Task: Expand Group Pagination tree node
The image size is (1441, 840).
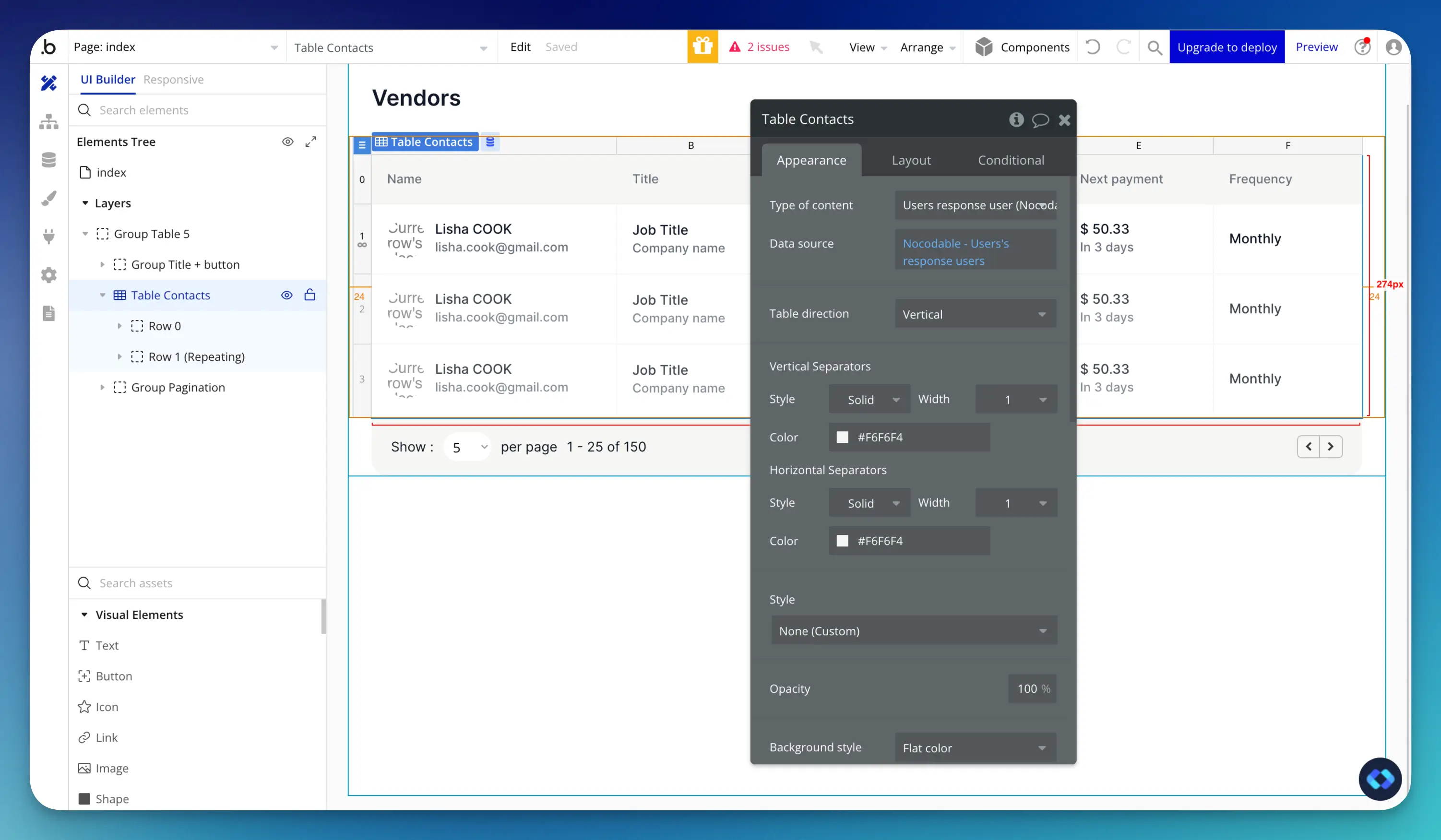Action: pyautogui.click(x=102, y=388)
